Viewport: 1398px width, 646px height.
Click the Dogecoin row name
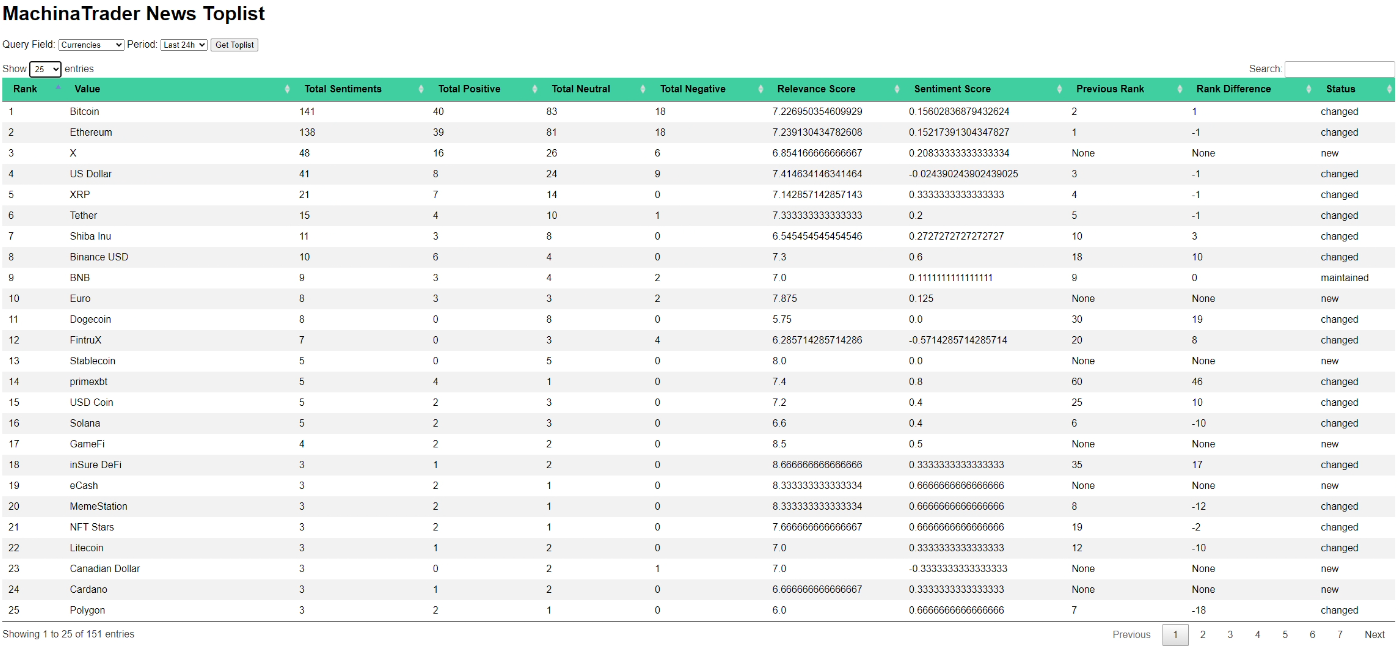tap(90, 320)
